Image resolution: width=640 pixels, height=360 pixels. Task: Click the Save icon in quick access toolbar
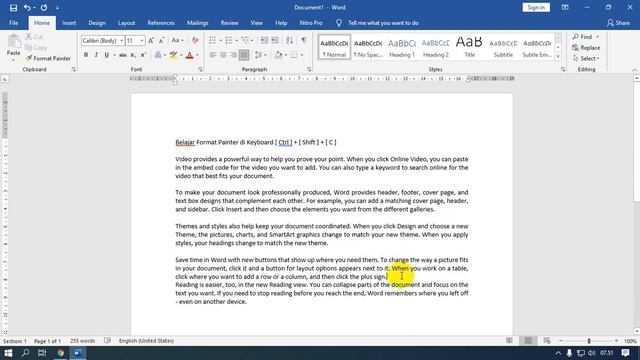(x=13, y=8)
